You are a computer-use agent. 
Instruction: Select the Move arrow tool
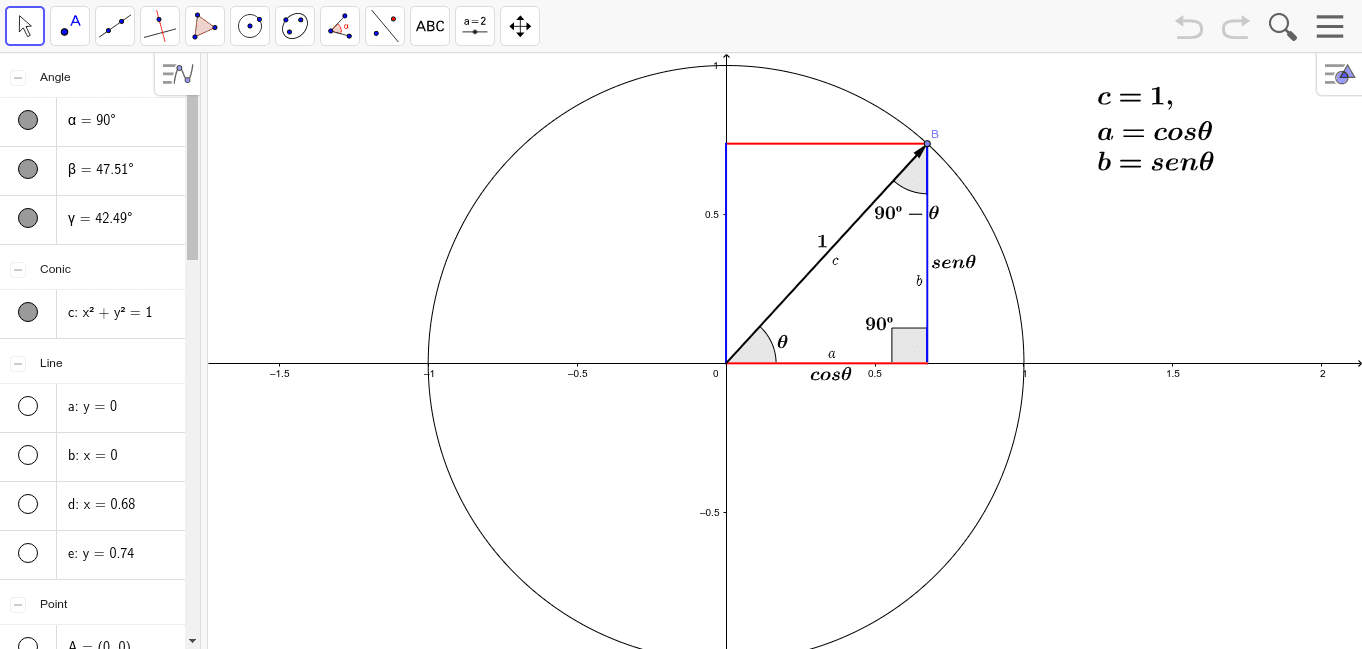(25, 26)
